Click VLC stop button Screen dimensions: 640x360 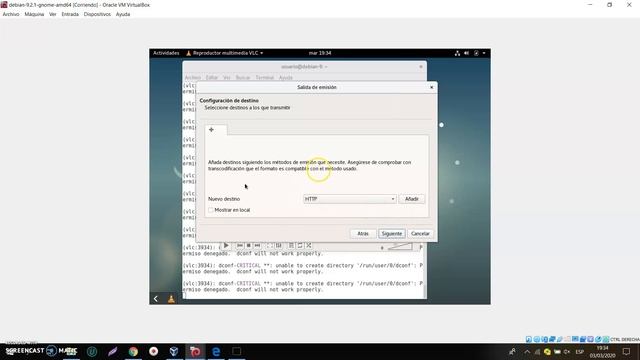click(248, 246)
